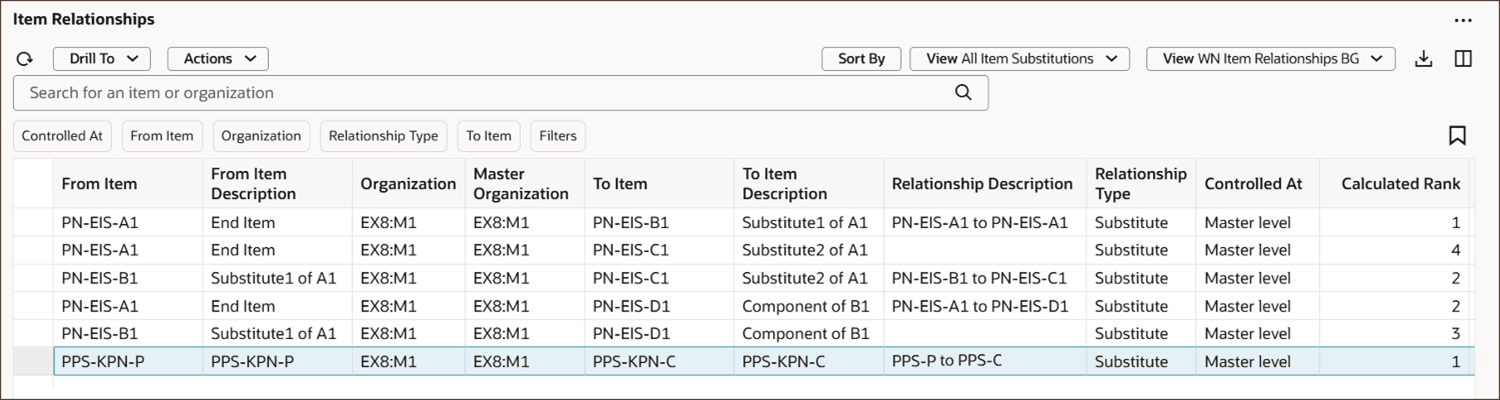This screenshot has height=400, width=1500.
Task: Open the column layout icon
Action: point(1463,59)
